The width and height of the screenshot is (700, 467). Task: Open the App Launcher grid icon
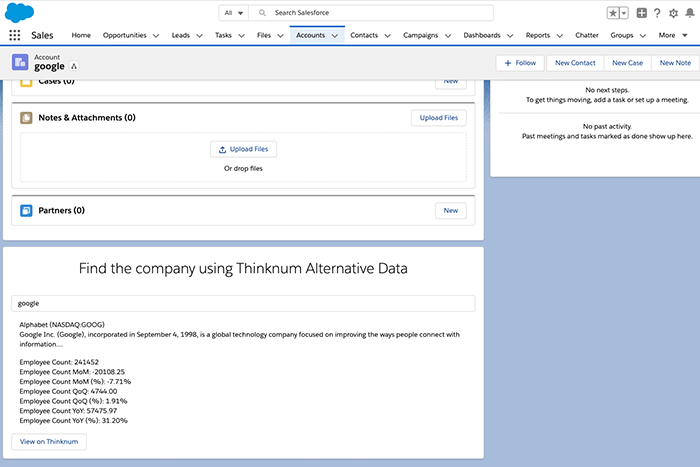pyautogui.click(x=15, y=35)
